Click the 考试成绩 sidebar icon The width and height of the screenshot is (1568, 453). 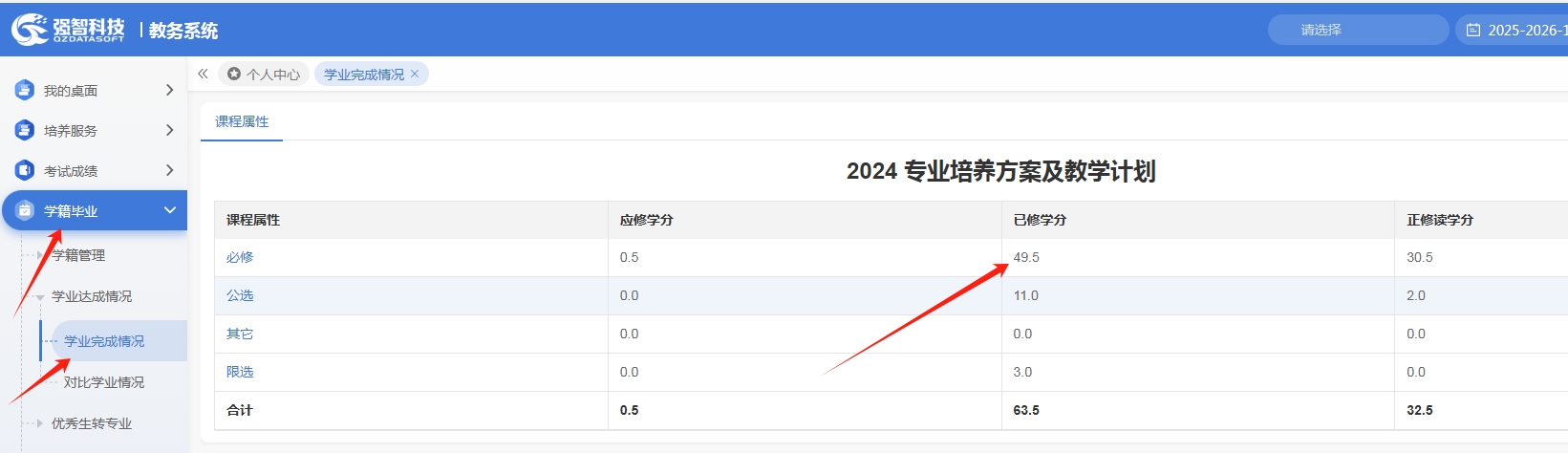click(x=25, y=170)
